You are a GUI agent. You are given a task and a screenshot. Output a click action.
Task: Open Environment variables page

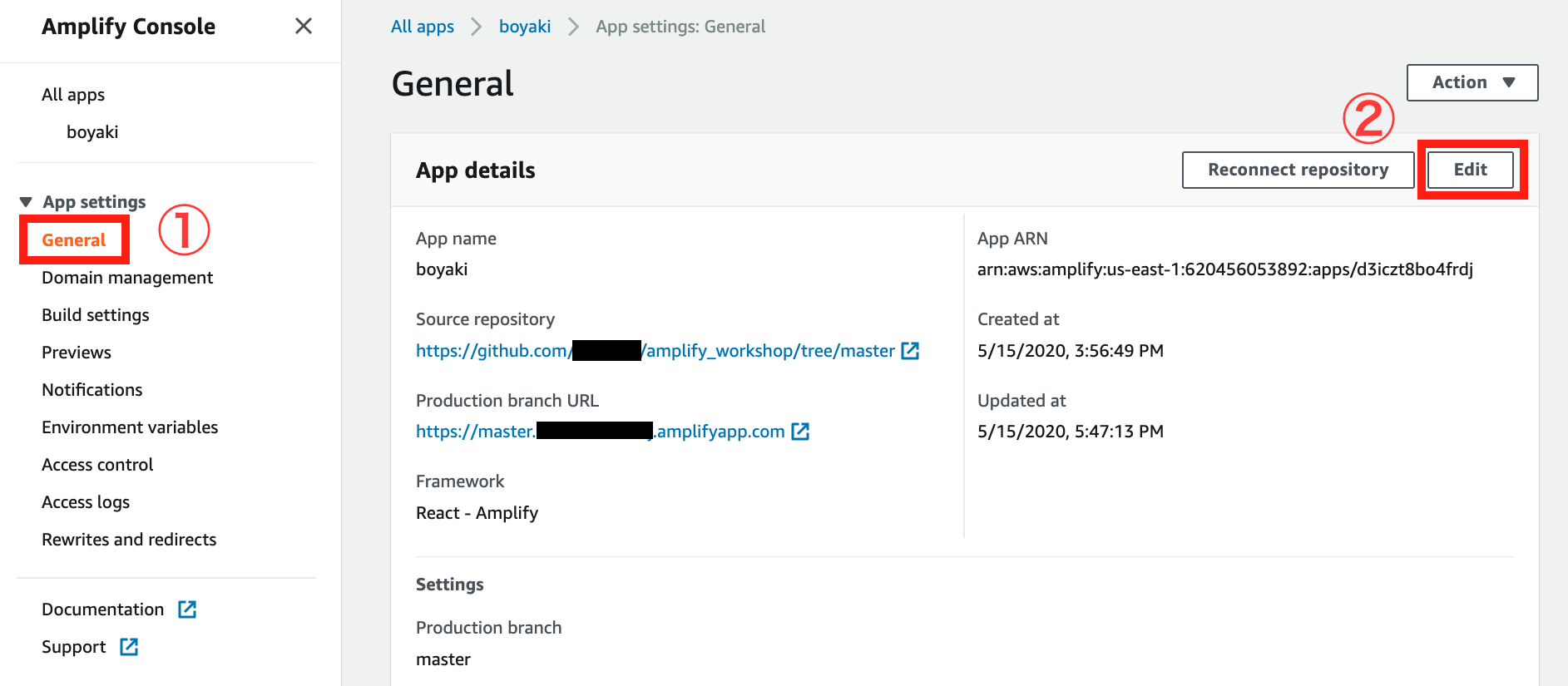point(130,427)
